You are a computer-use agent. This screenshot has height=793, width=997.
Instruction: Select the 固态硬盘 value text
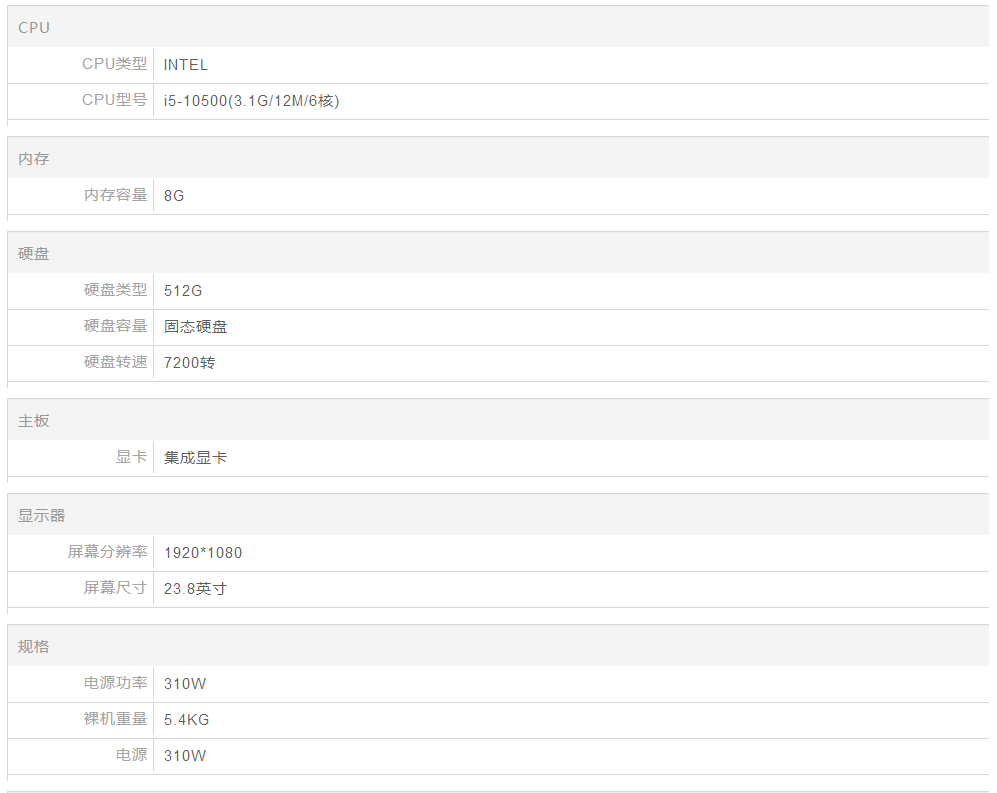click(x=195, y=327)
